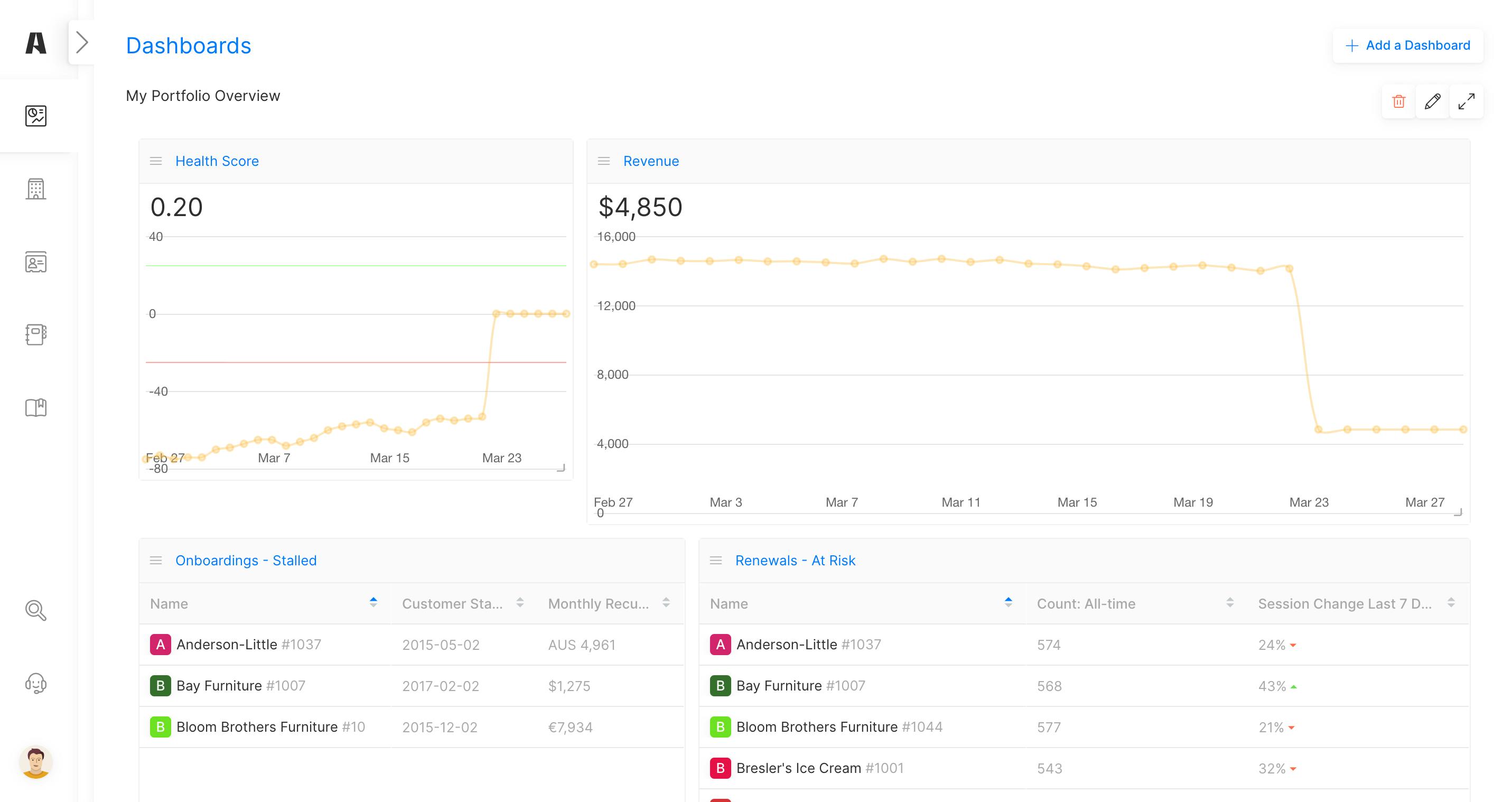Sort Renewals by Count: All-time
Viewport: 1512px width, 802px height.
tap(1135, 603)
